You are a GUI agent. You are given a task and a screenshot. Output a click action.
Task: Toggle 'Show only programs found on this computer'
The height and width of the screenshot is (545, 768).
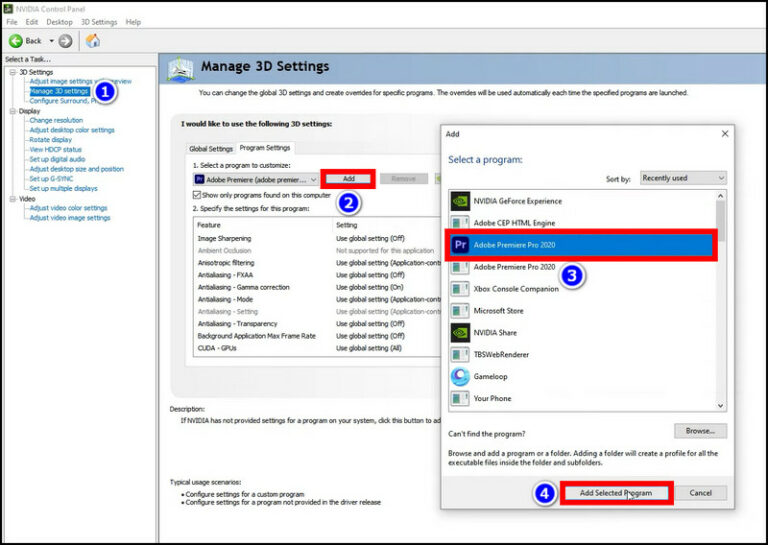(197, 195)
